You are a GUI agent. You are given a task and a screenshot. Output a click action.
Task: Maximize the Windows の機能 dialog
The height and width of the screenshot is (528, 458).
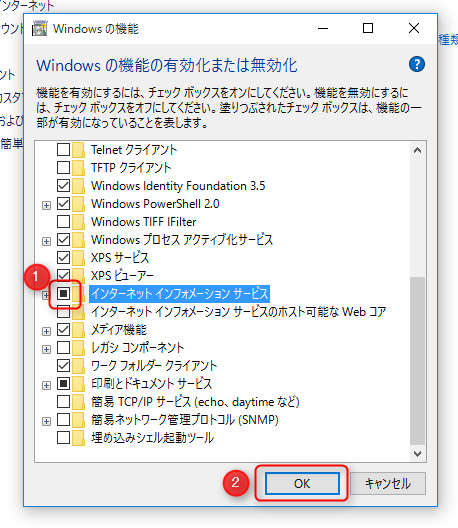(368, 28)
